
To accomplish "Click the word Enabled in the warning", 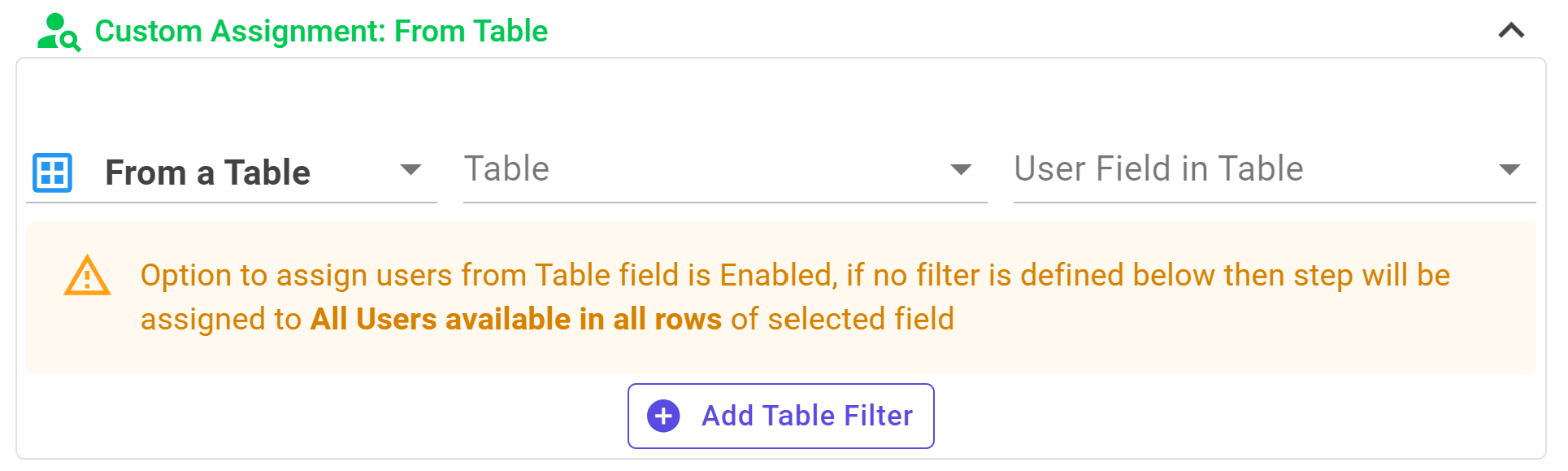I will pos(779,275).
